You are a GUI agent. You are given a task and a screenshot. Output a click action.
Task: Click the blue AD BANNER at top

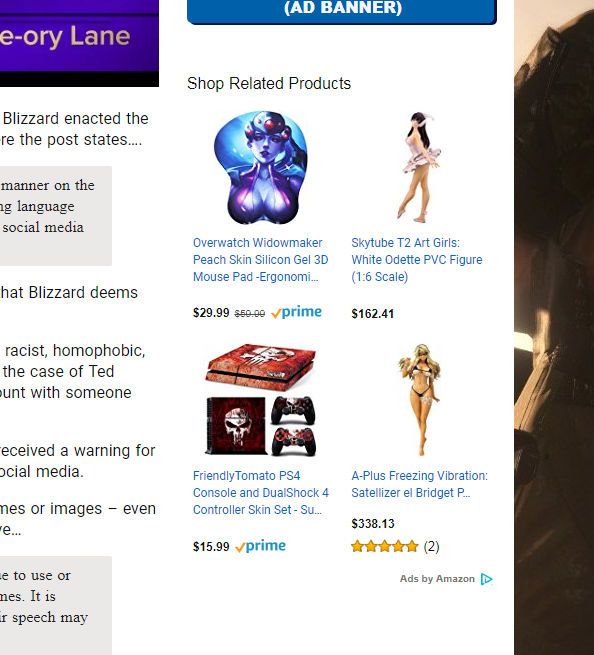(342, 12)
